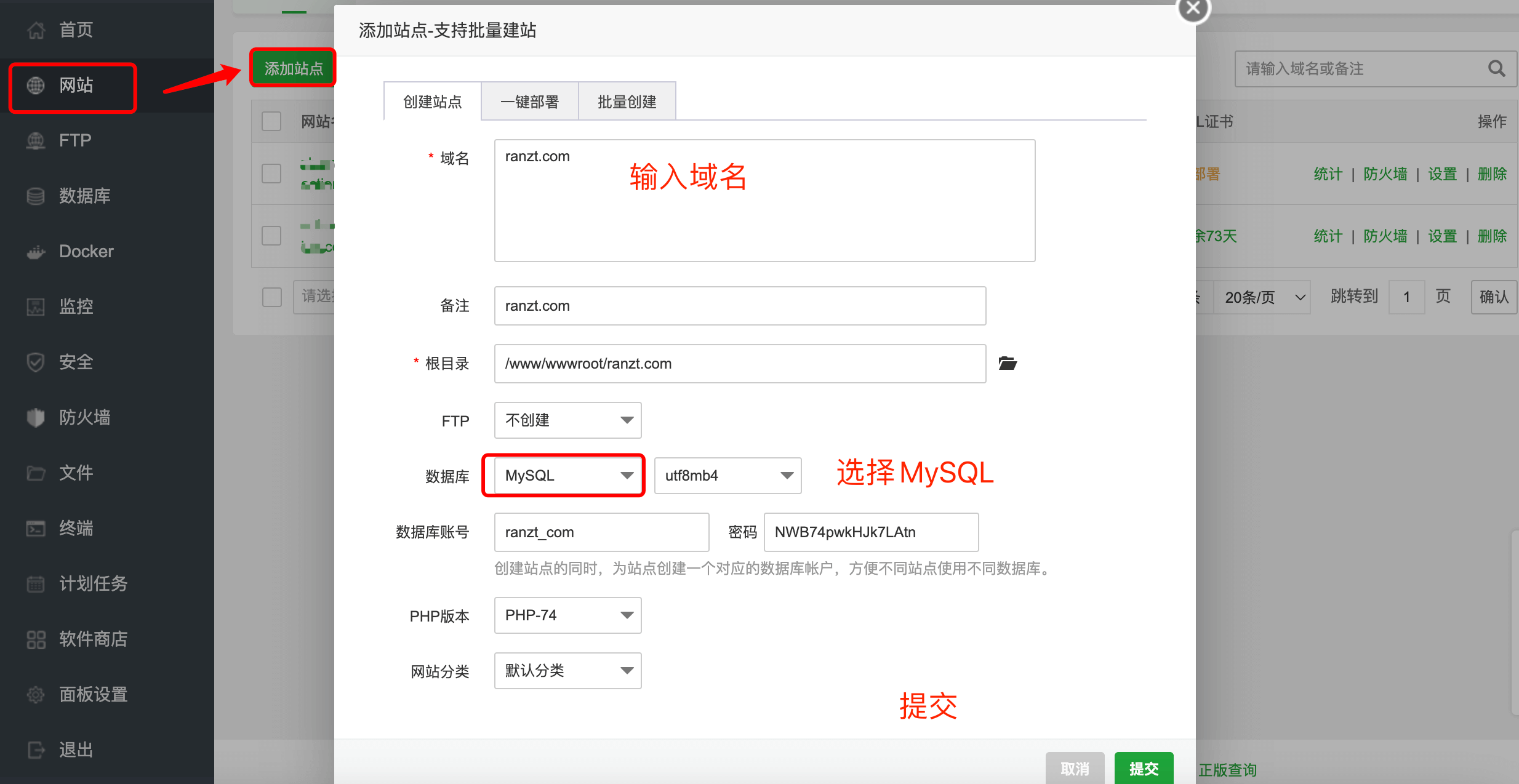Image resolution: width=1519 pixels, height=784 pixels.
Task: Click into the 备注 remark input field
Action: (740, 306)
